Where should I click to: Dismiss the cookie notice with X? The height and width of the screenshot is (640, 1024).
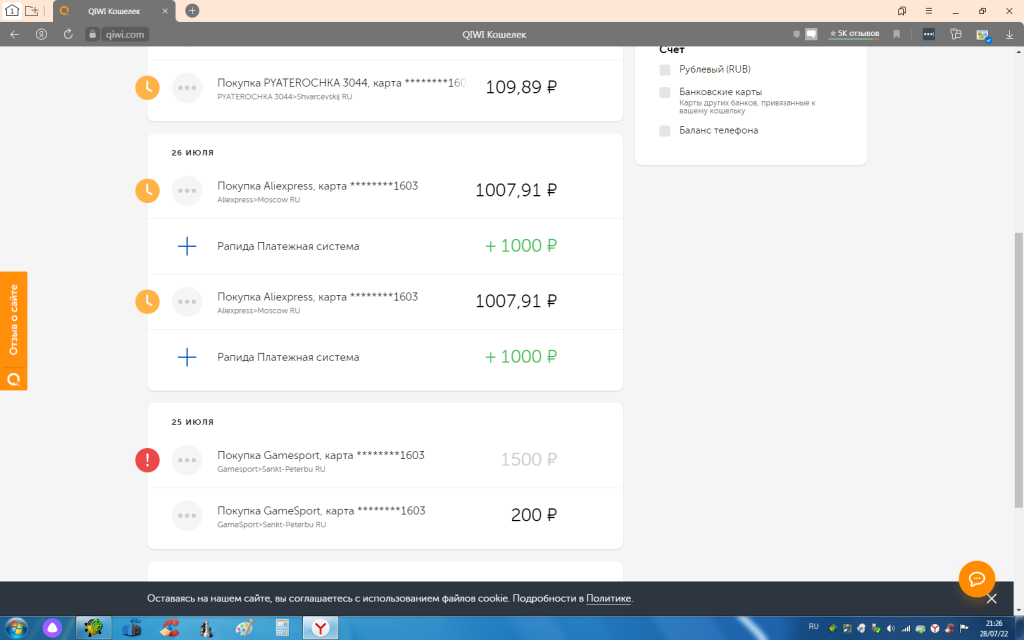[991, 599]
